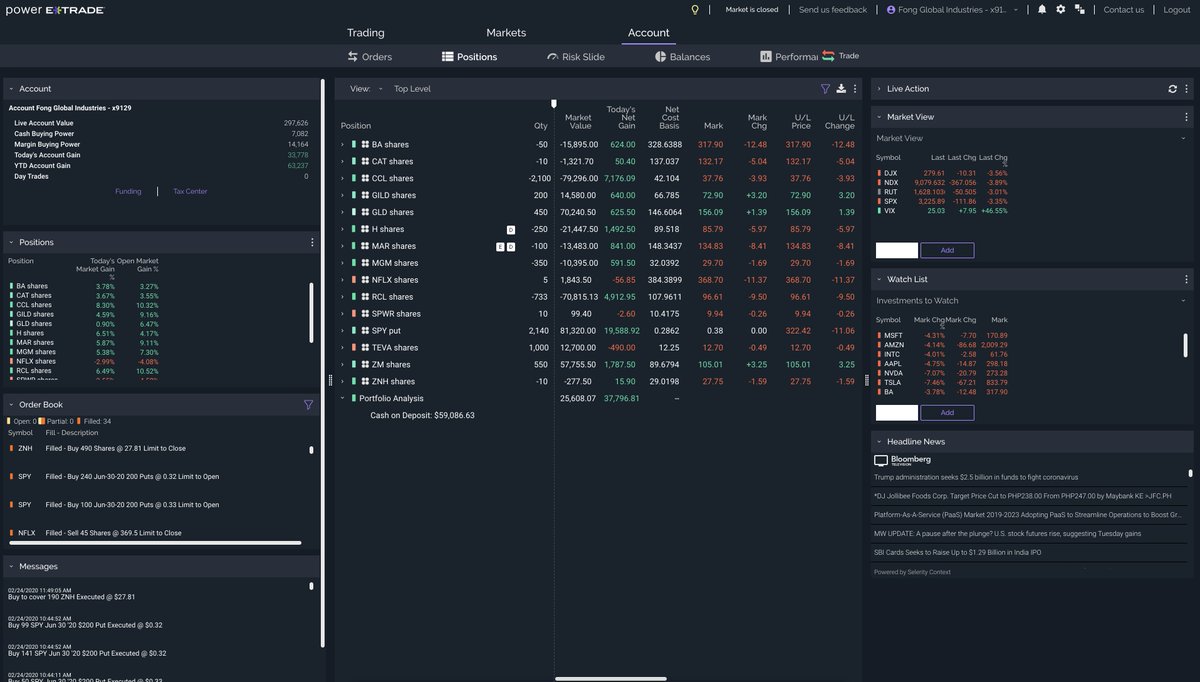Image resolution: width=1200 pixels, height=682 pixels.
Task: Expand the Live Action panel
Action: point(879,89)
